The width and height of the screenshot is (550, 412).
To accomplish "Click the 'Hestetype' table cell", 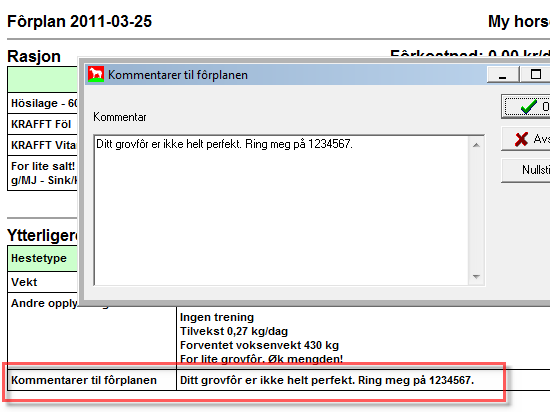I will point(43,258).
